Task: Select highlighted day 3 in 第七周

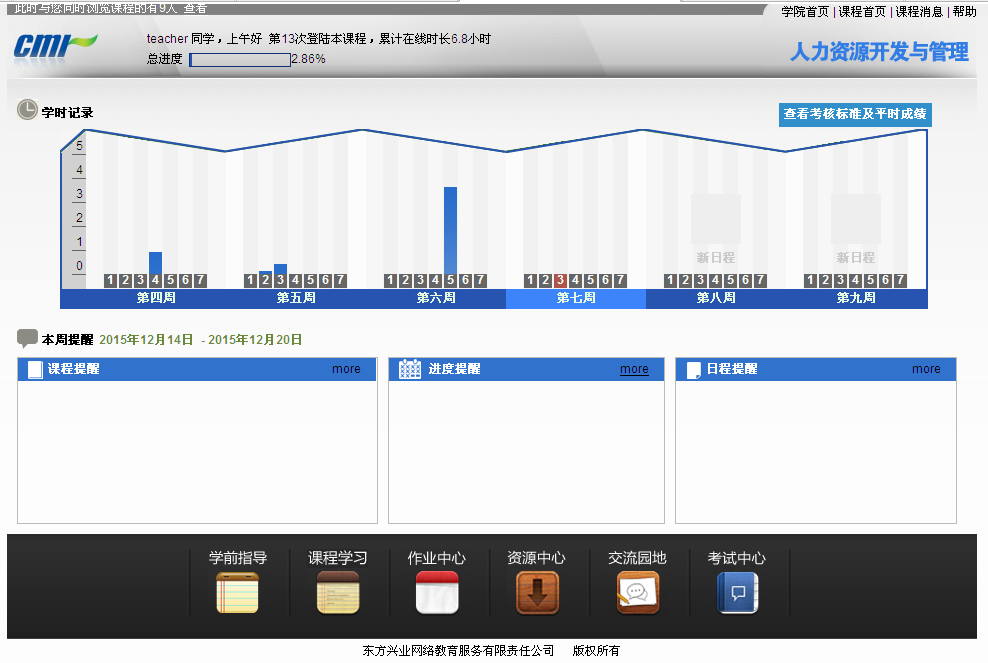Action: click(561, 280)
